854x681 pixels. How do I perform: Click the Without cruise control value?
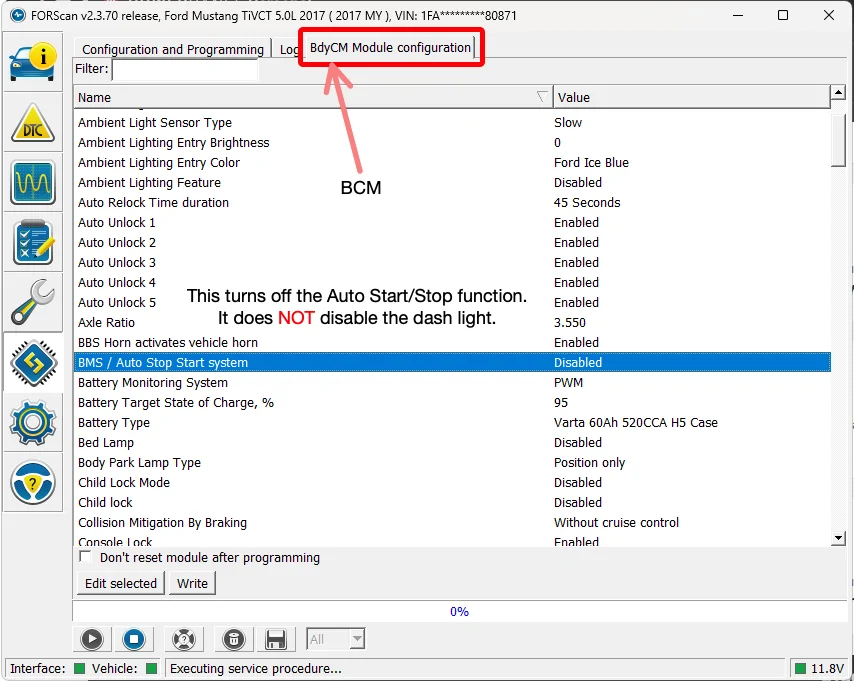pyautogui.click(x=616, y=522)
